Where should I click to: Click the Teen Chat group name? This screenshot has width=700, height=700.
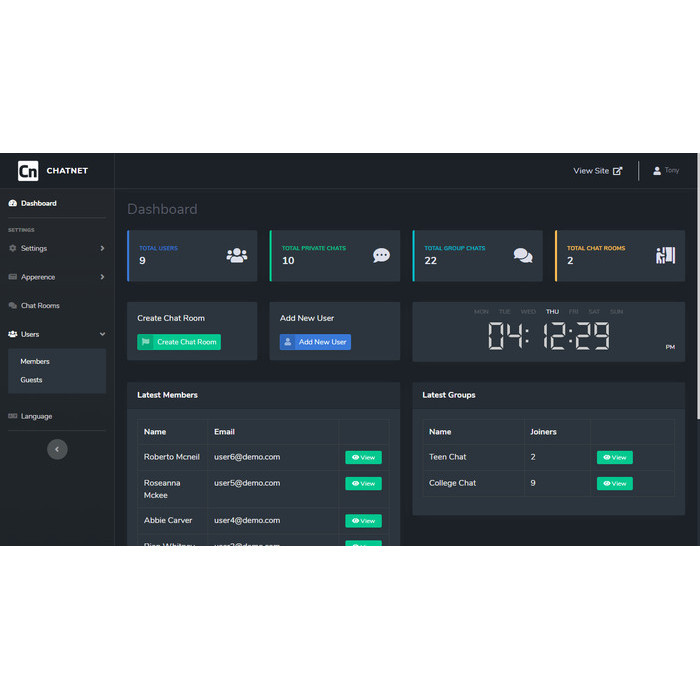pos(447,457)
